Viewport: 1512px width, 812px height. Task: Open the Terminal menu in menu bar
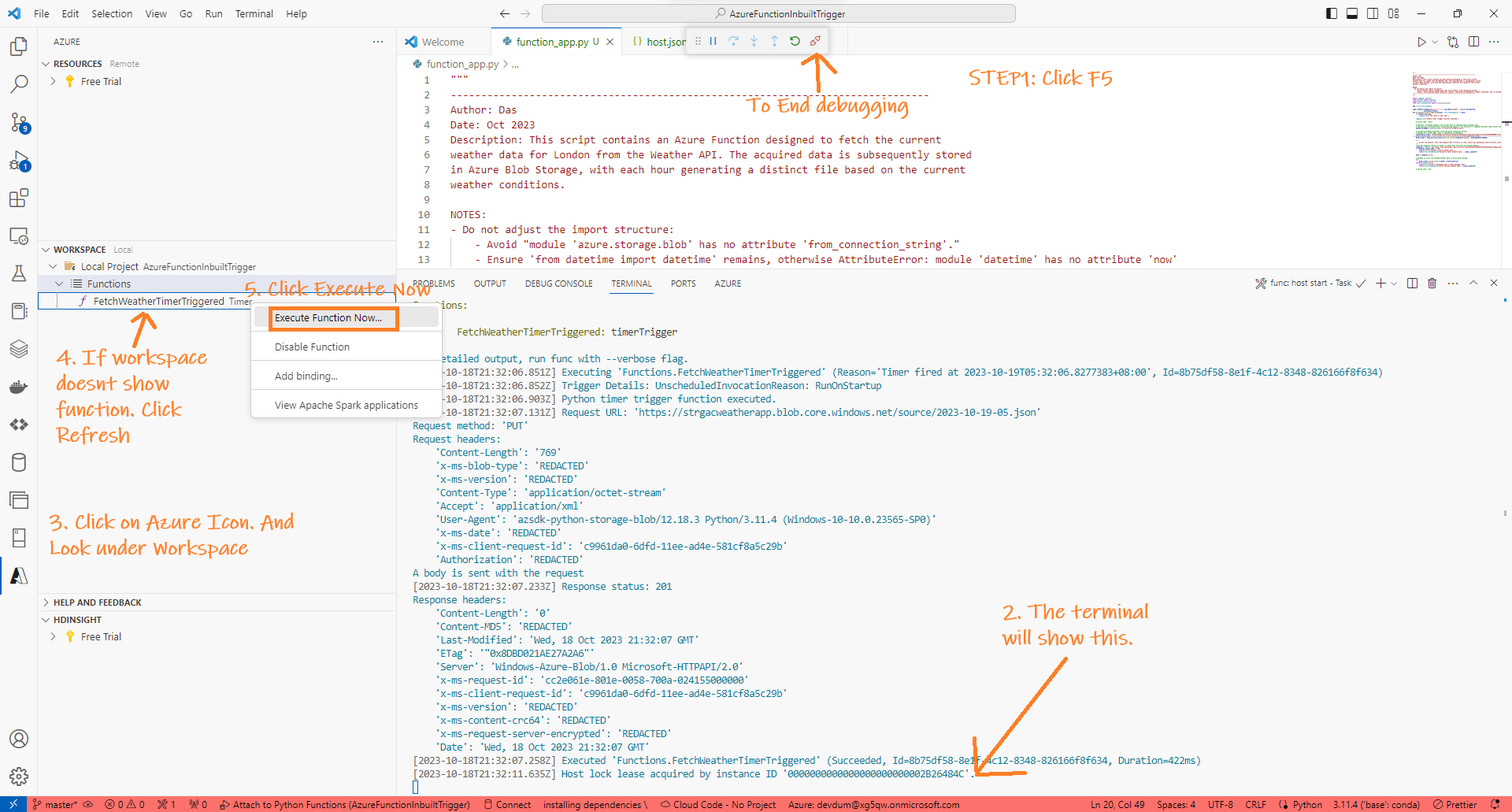tap(254, 13)
